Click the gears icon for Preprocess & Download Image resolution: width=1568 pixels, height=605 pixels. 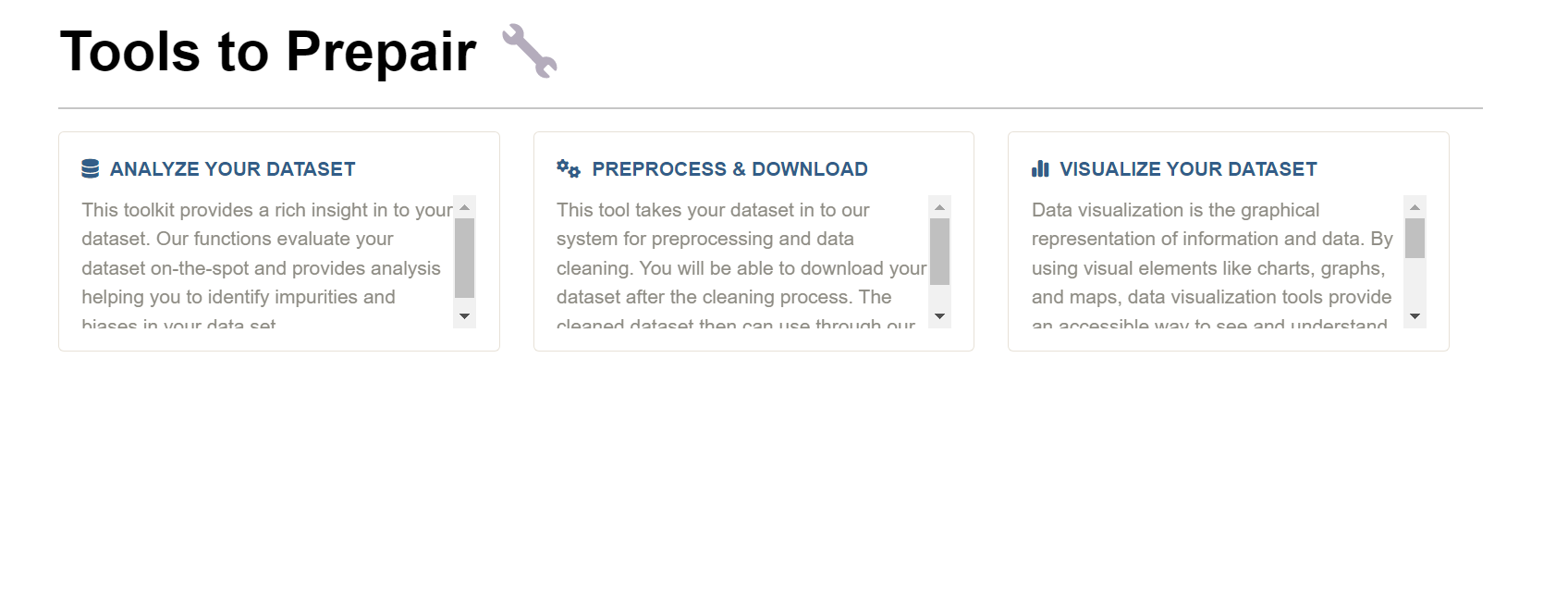(x=568, y=168)
